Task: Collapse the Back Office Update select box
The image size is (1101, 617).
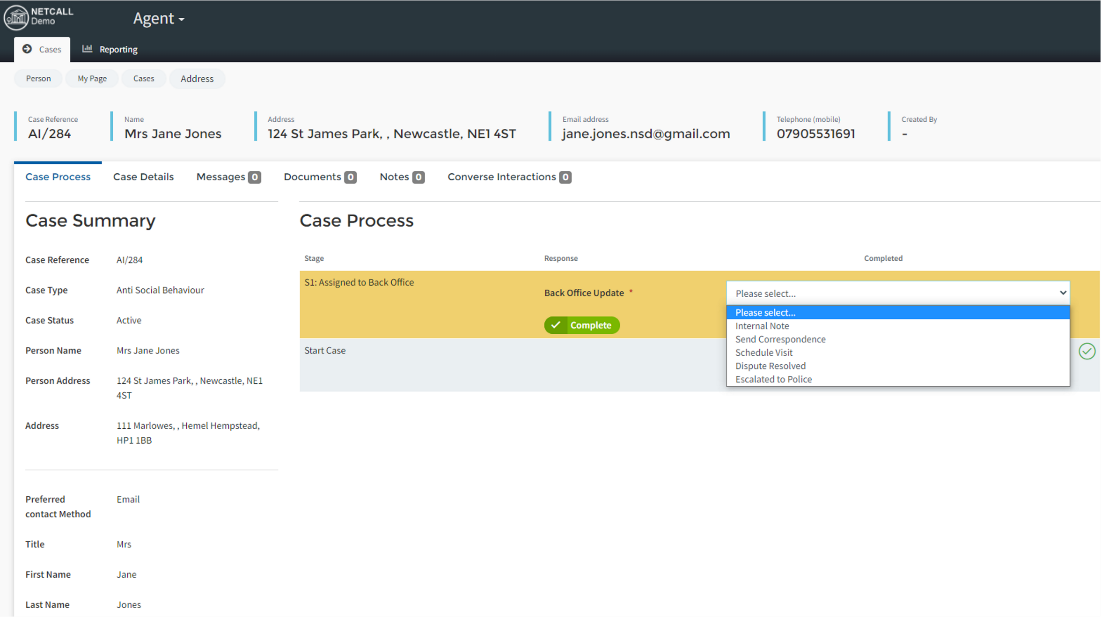Action: point(897,293)
